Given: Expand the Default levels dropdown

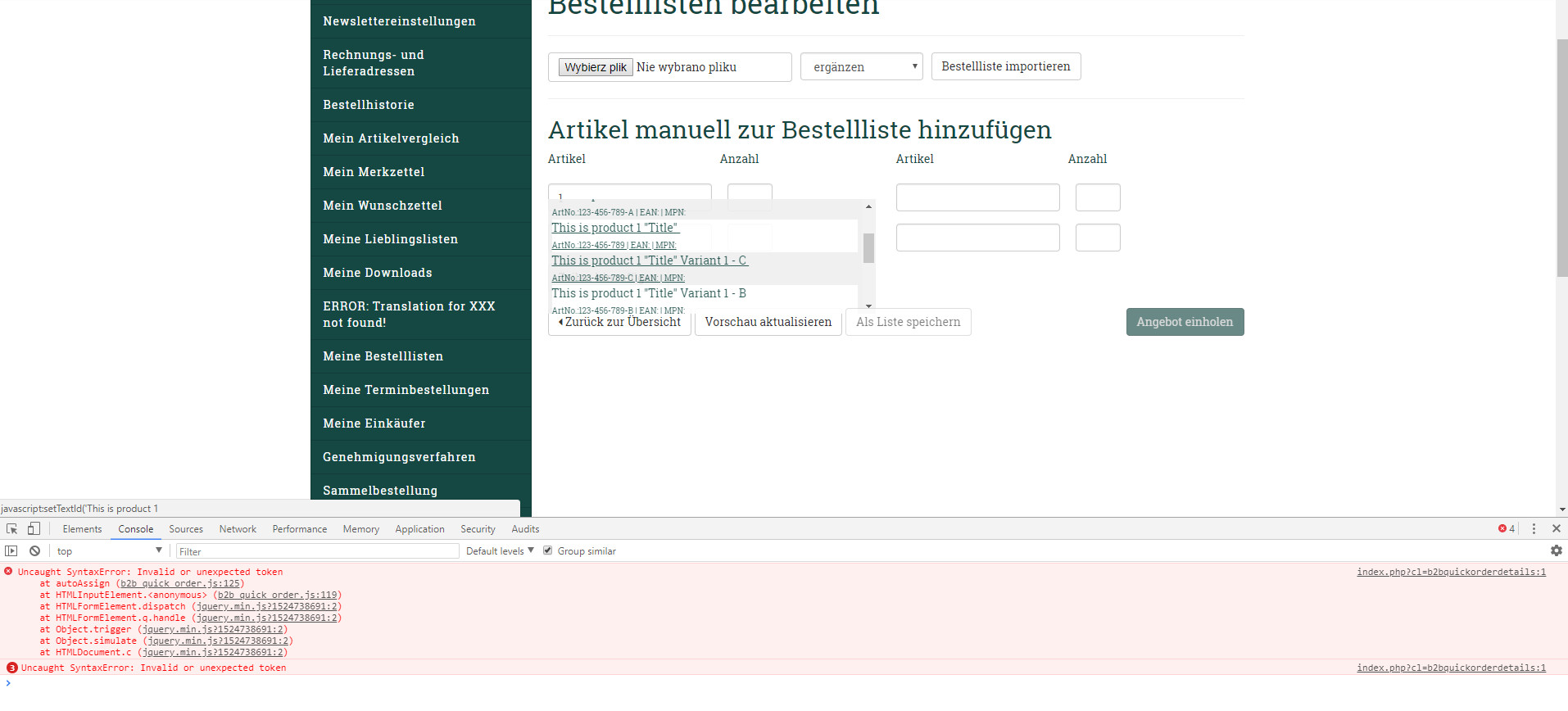Looking at the screenshot, I should click(500, 551).
